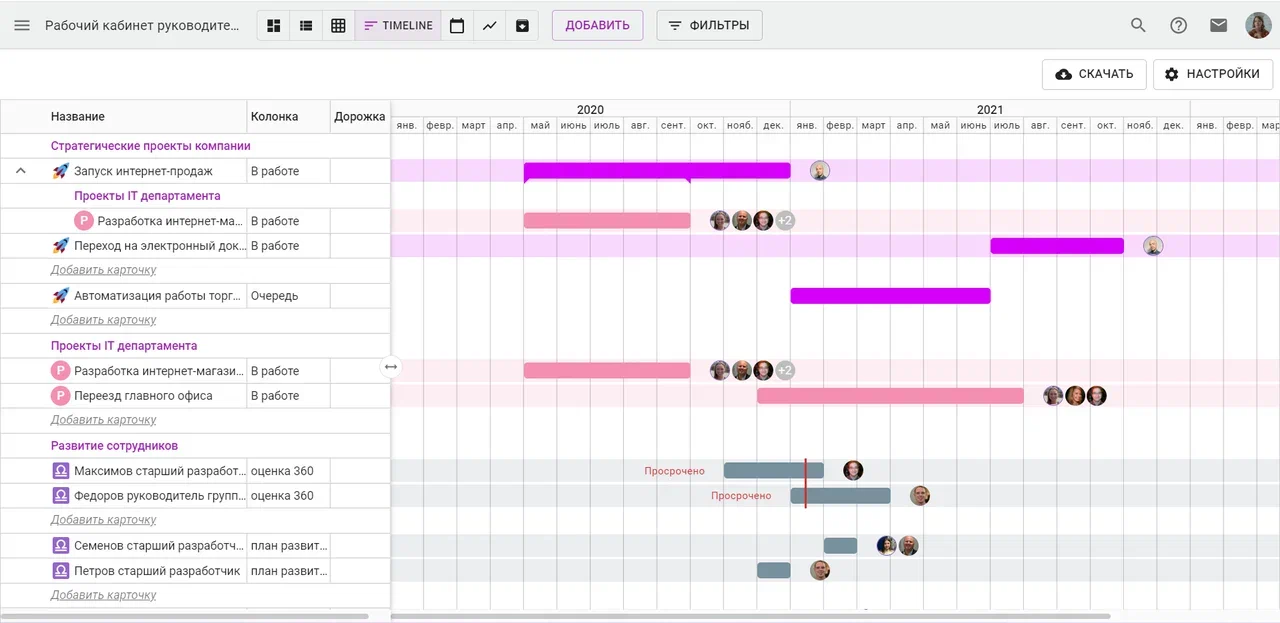Image resolution: width=1280 pixels, height=623 pixels.
Task: Click the pink Переезд главного офиса timeline bar
Action: [890, 396]
